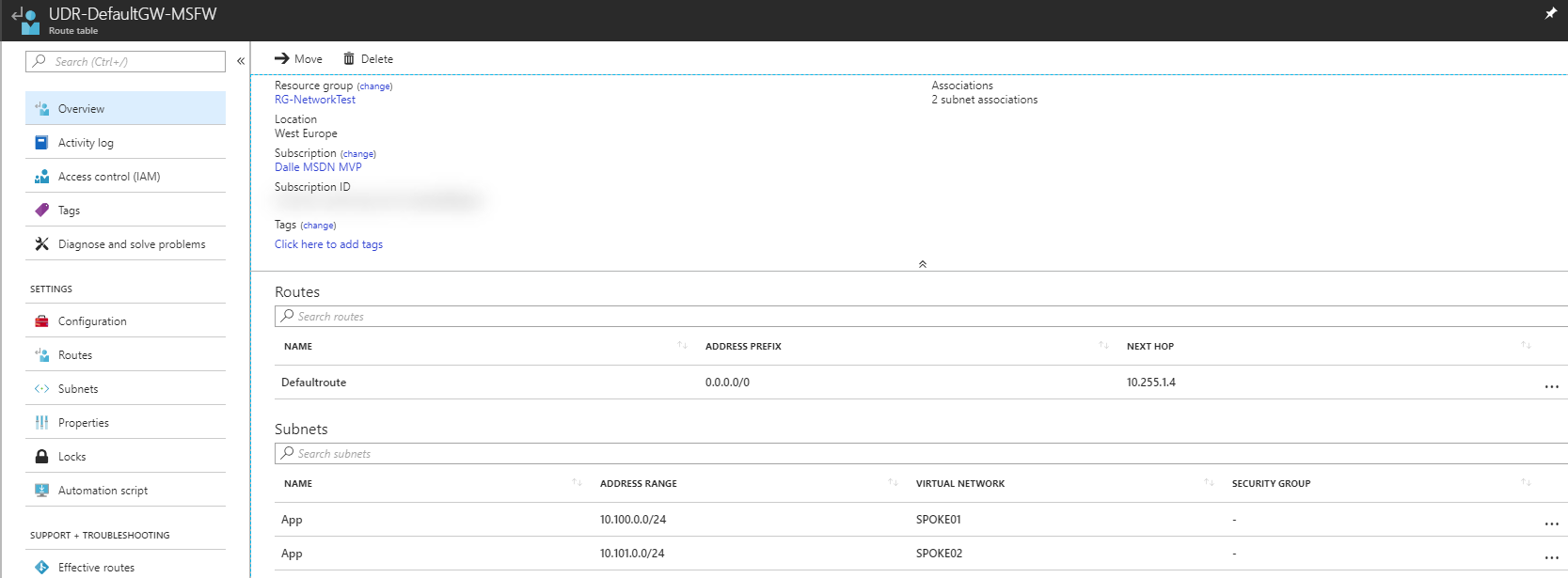Open ellipsis menu for SPOKE01 subnet row
1568x578 pixels.
tap(1551, 523)
